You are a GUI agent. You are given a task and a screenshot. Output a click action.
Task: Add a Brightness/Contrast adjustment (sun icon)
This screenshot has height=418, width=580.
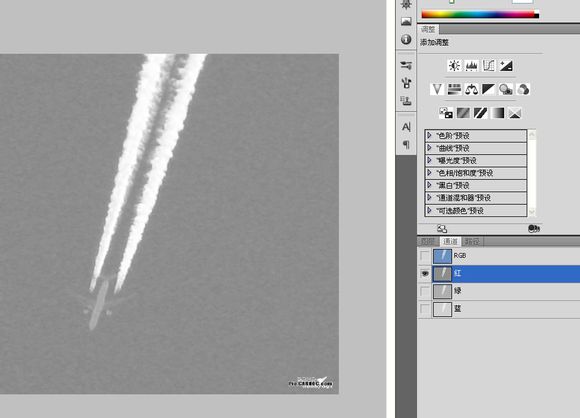click(454, 66)
